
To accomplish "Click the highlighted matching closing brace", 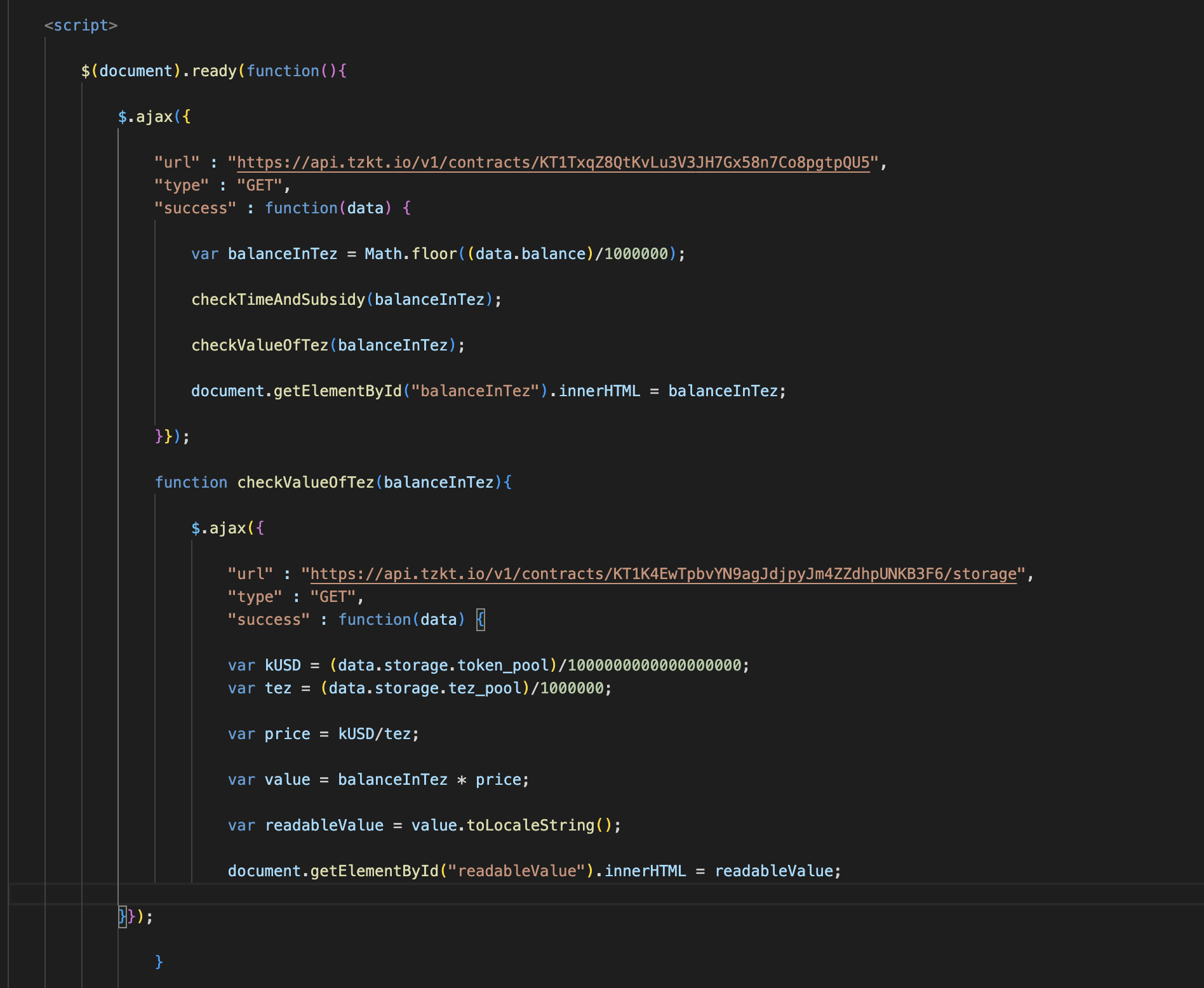I will click(123, 917).
